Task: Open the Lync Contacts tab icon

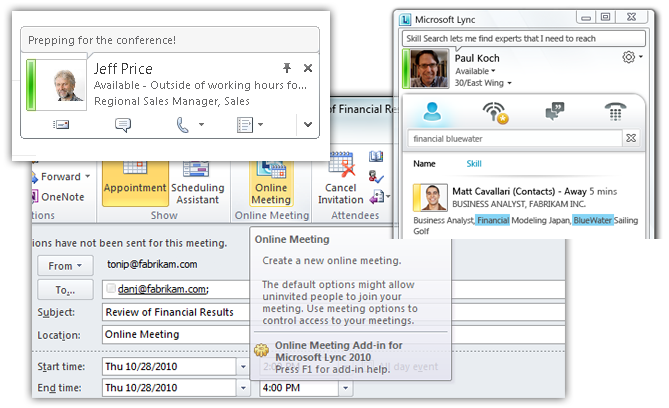Action: [x=432, y=112]
